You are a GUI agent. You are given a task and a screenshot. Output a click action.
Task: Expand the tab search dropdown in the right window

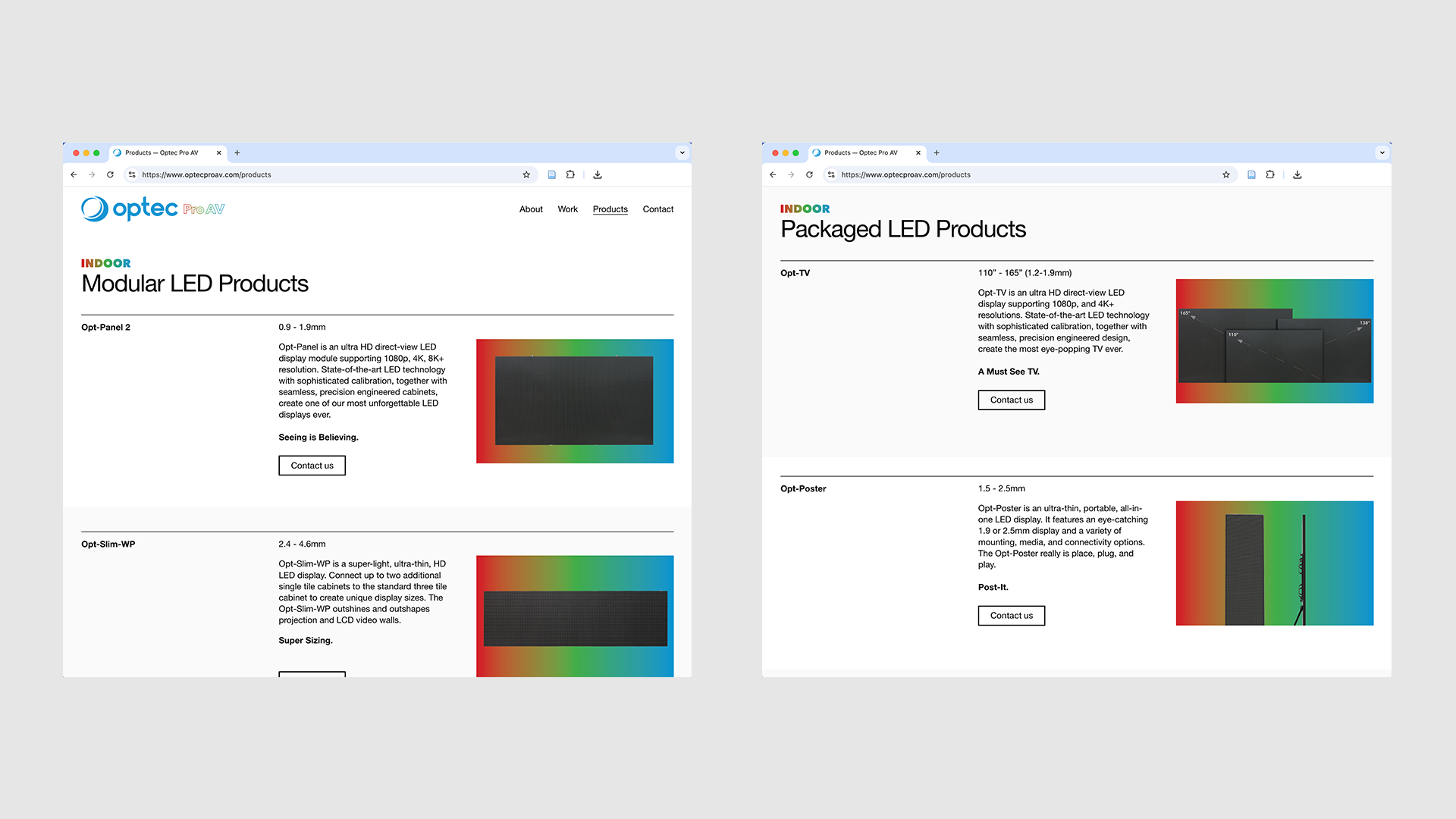(x=1382, y=152)
